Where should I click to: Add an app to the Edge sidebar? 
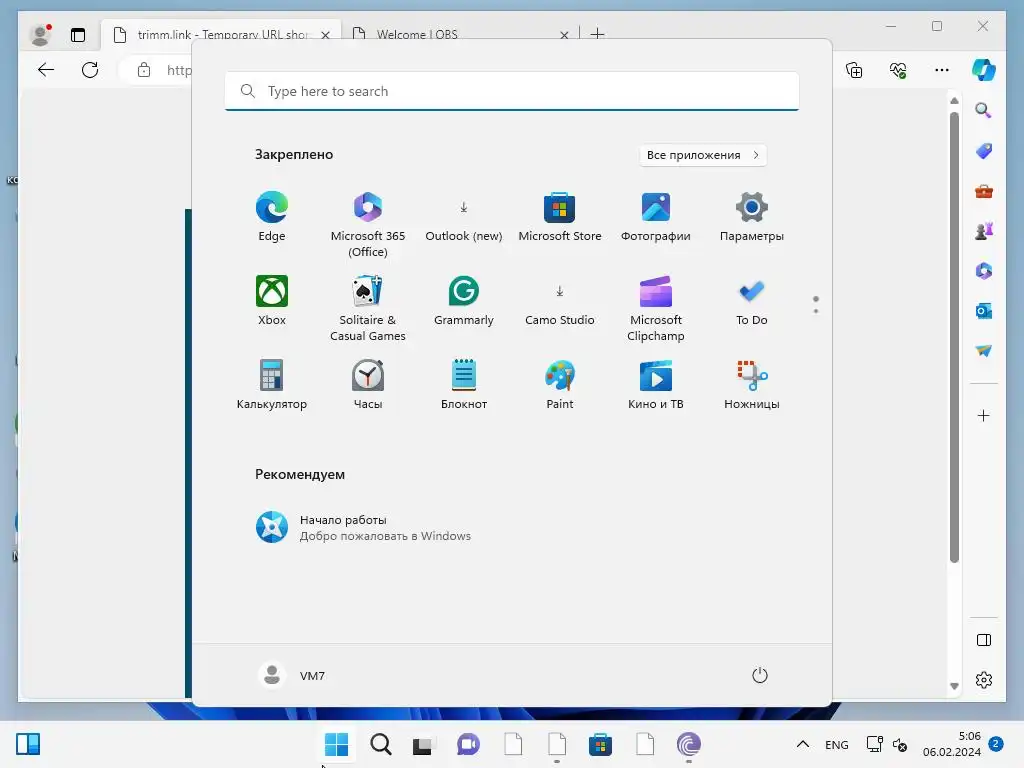click(984, 416)
